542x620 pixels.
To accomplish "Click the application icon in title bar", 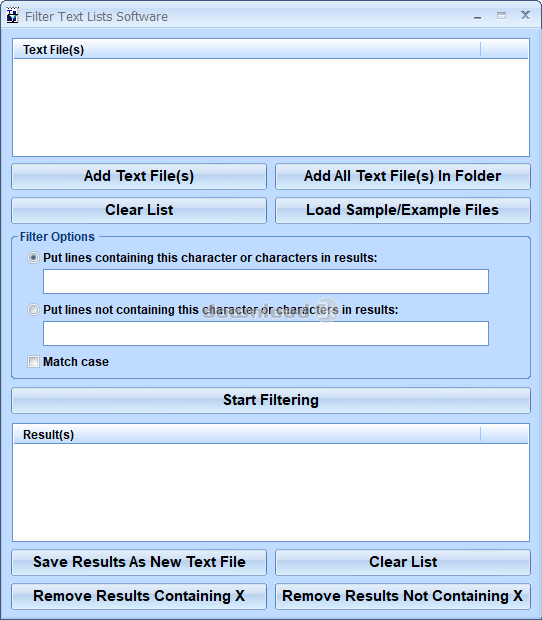I will pyautogui.click(x=13, y=16).
